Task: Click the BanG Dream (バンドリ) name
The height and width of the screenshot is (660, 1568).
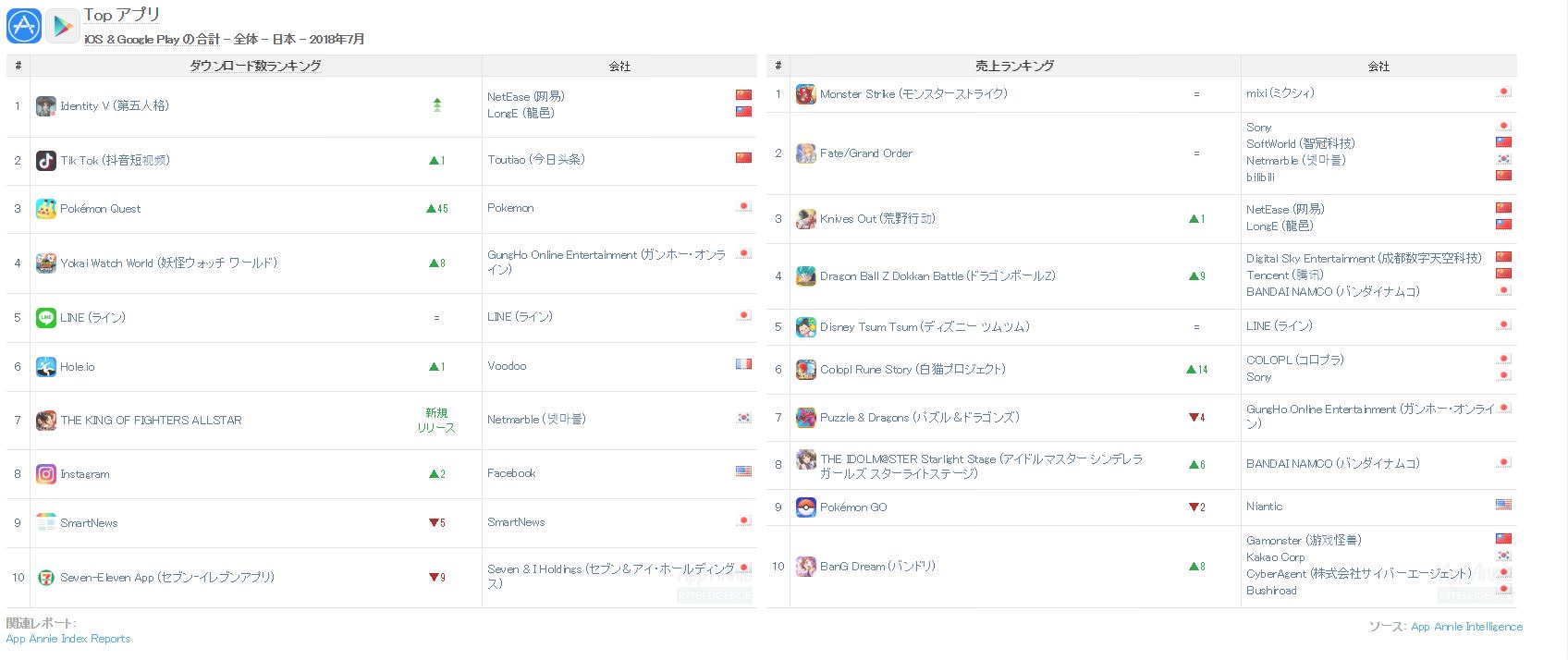Action: coord(877,567)
